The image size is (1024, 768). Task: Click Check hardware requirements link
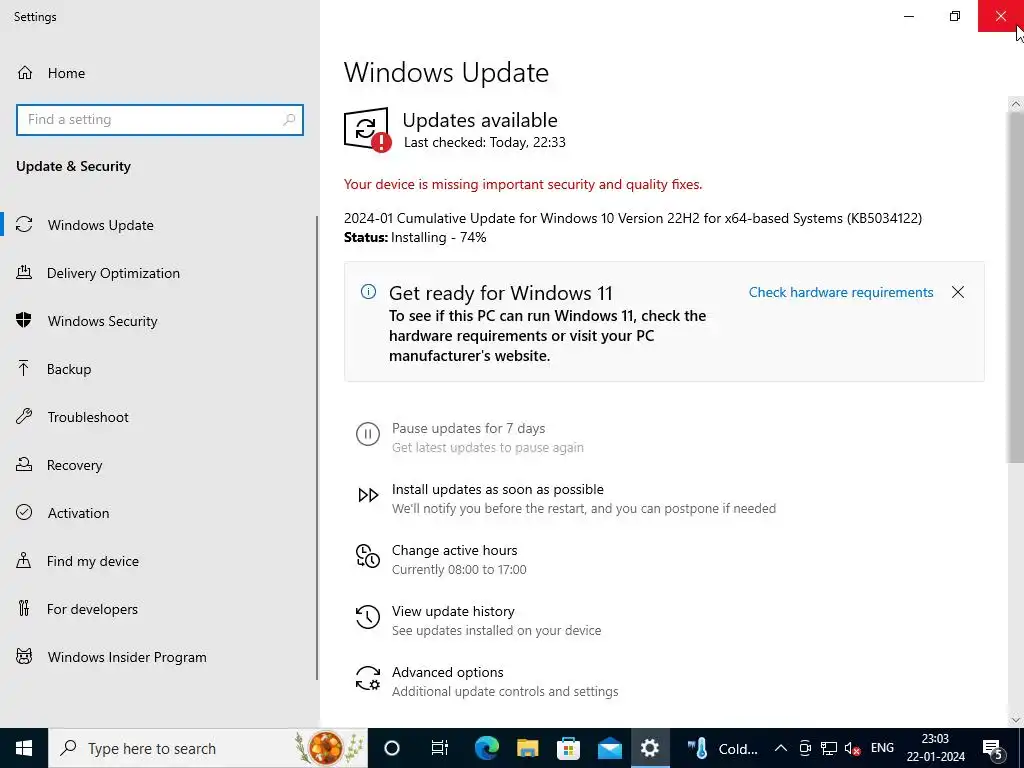(840, 292)
